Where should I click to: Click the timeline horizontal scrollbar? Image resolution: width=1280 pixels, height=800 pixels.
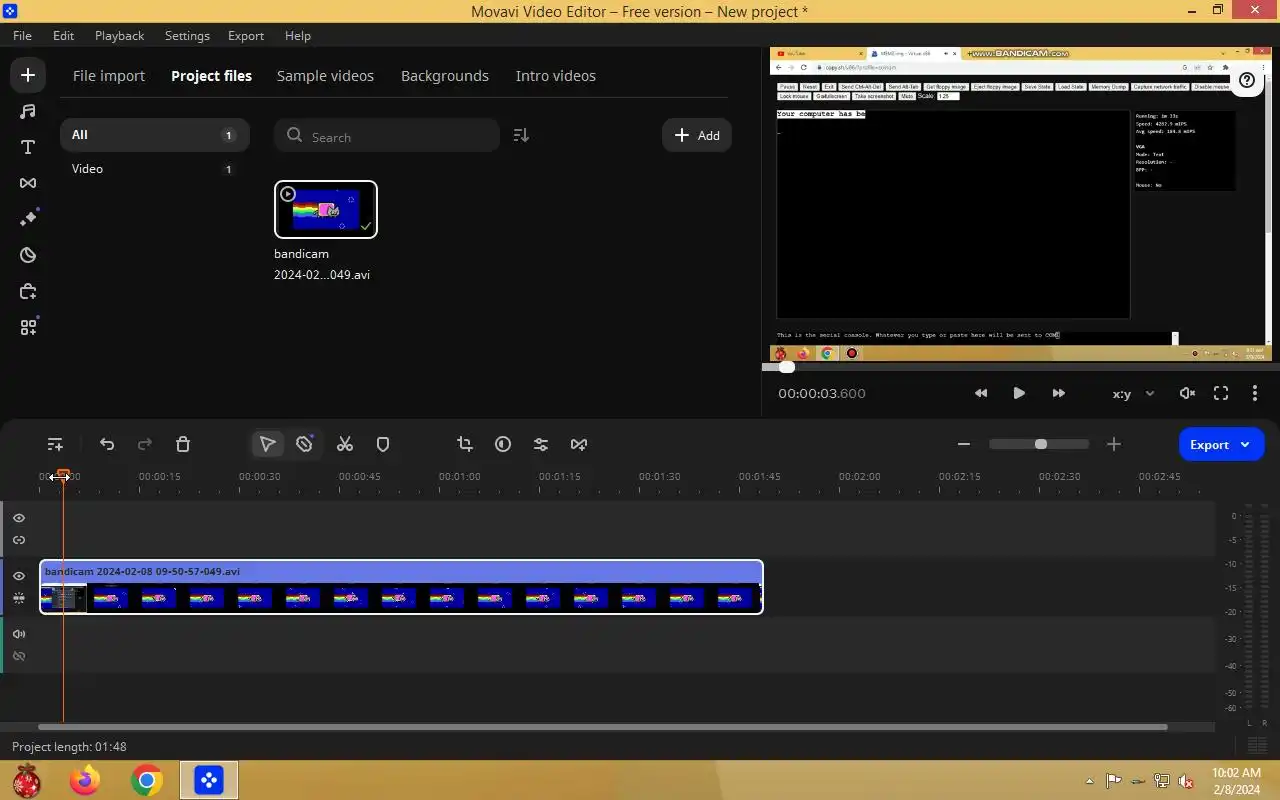pyautogui.click(x=602, y=727)
